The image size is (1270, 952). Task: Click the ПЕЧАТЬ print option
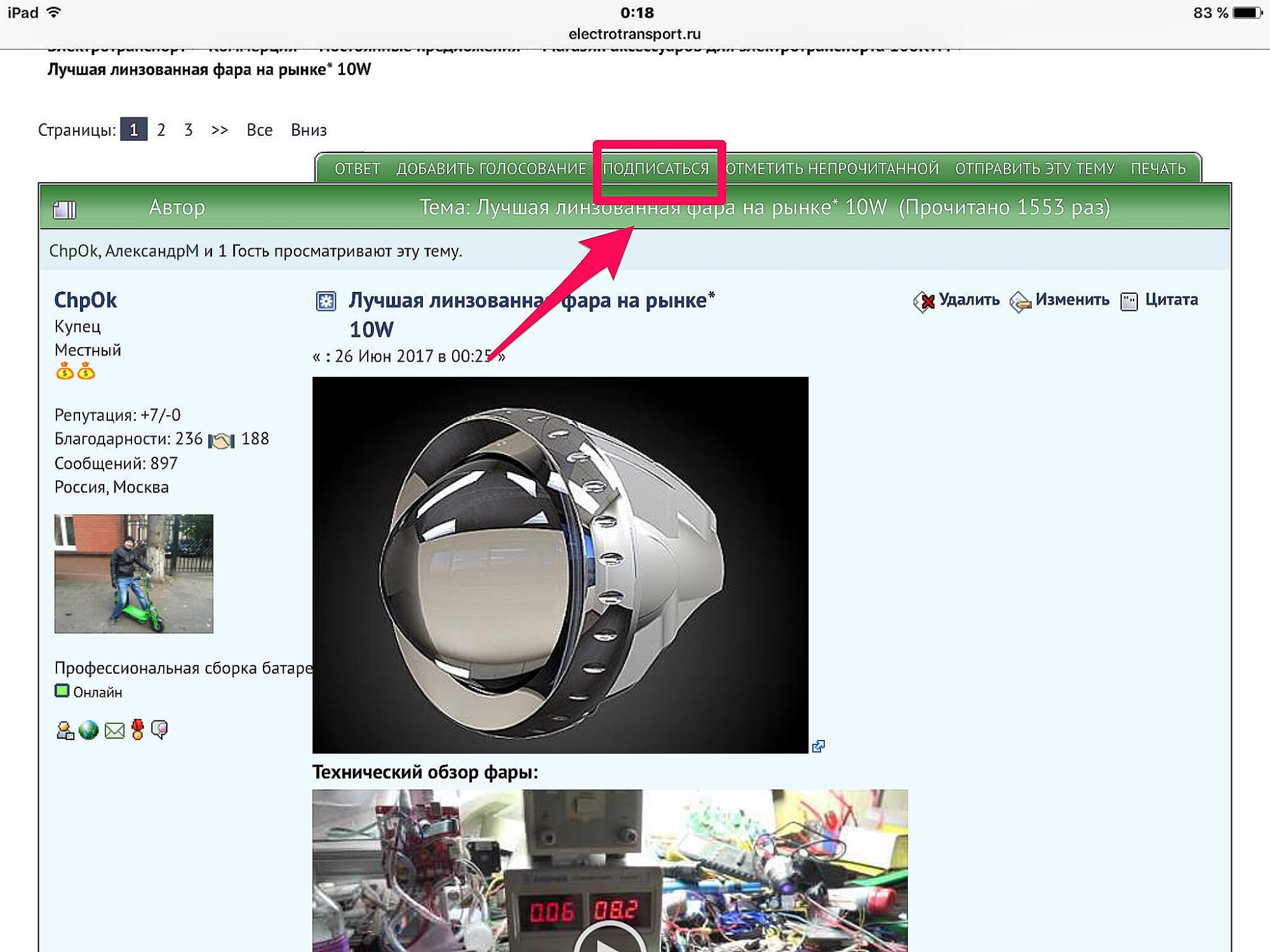click(1158, 169)
